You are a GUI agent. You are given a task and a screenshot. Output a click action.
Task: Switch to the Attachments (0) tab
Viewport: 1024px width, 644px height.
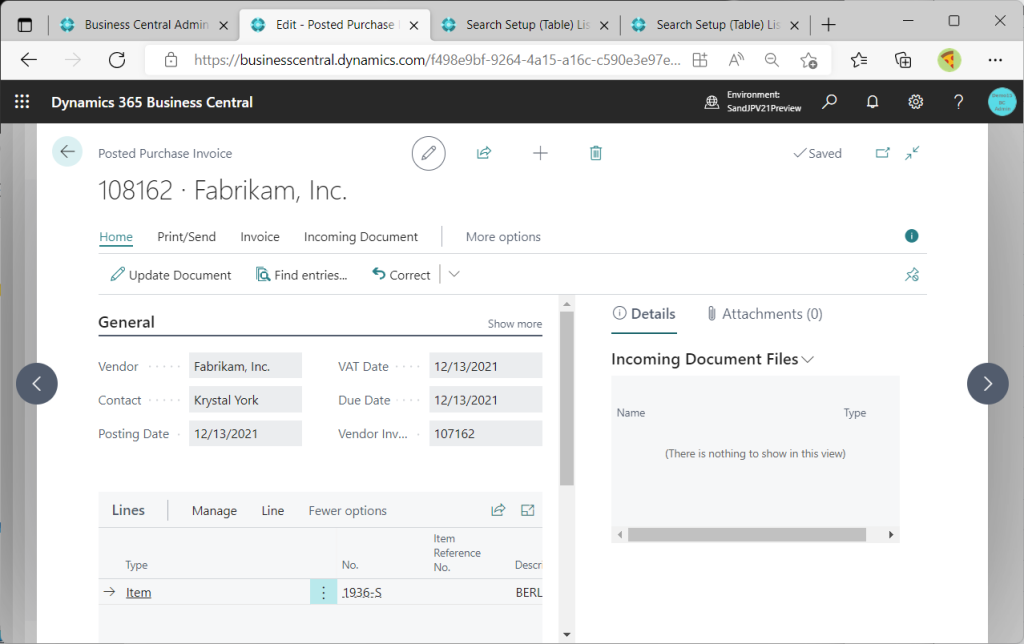tap(765, 314)
